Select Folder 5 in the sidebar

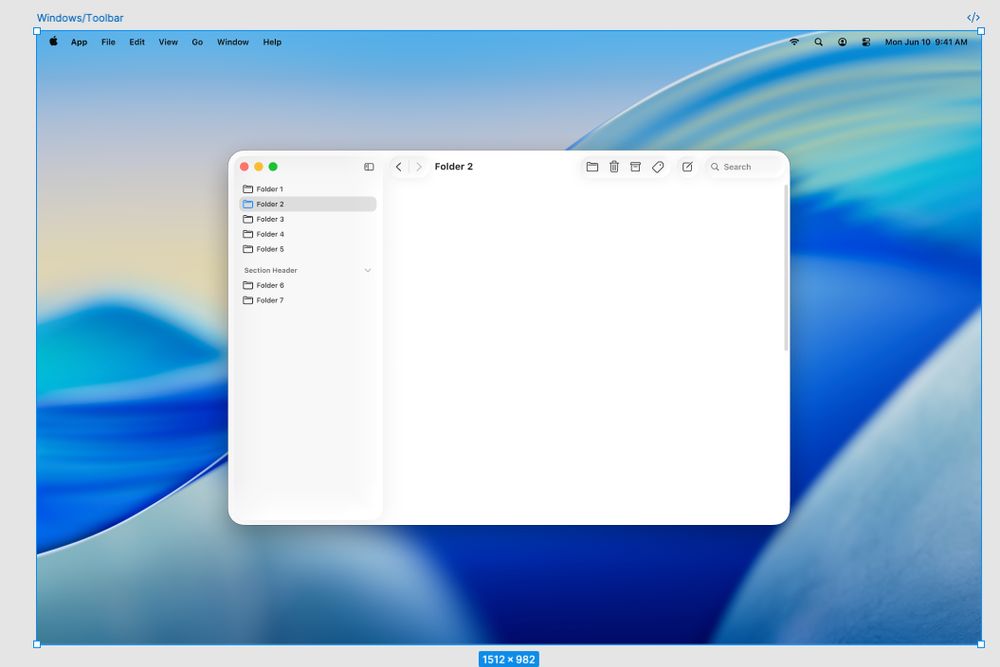[307, 249]
